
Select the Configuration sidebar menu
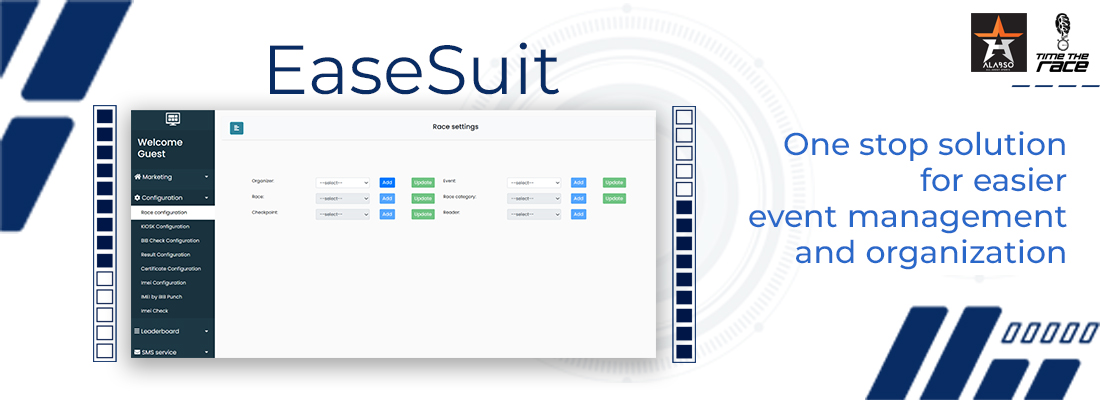tap(173, 198)
